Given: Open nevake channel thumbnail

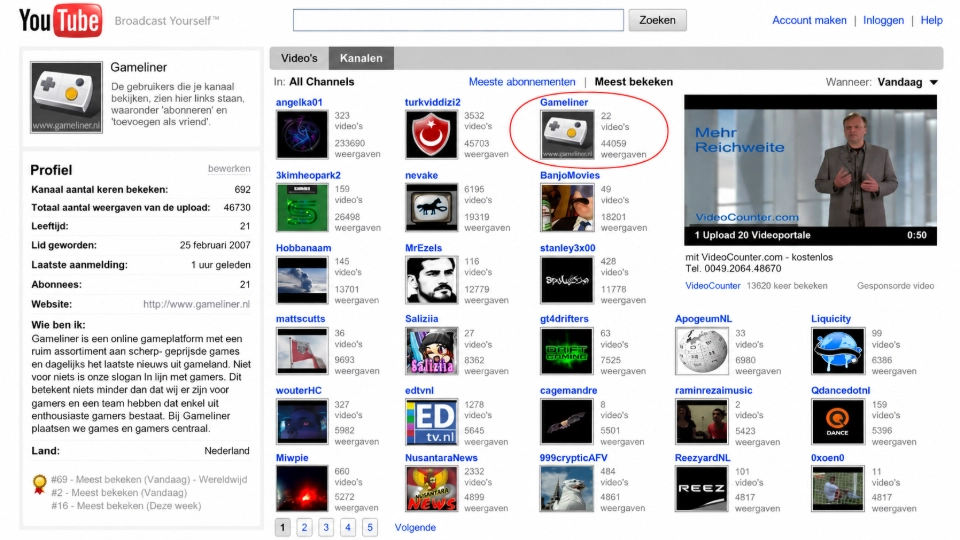Looking at the screenshot, I should (x=432, y=208).
